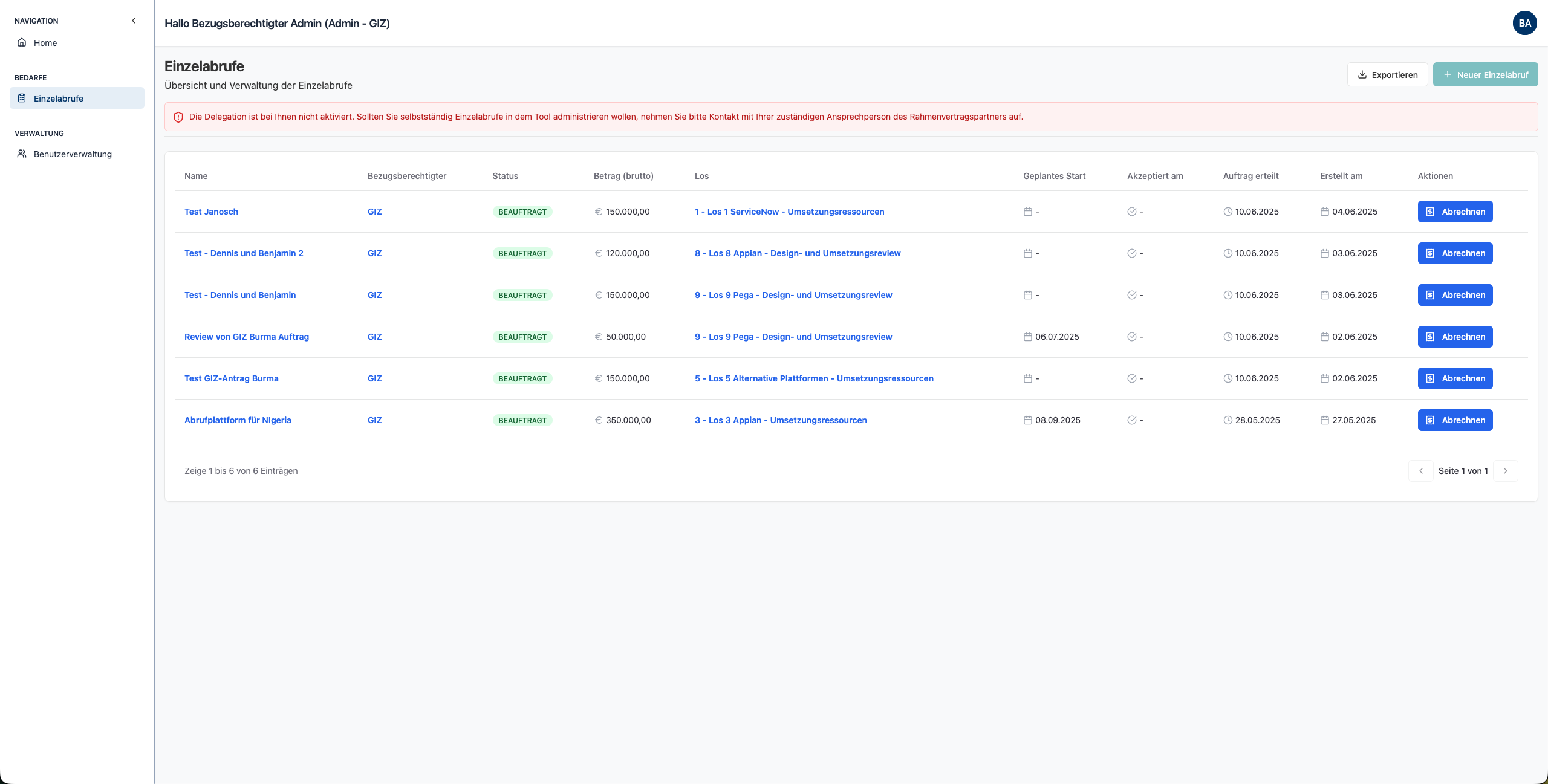
Task: Click the Benutzerverwaltung users icon
Action: pyautogui.click(x=22, y=154)
